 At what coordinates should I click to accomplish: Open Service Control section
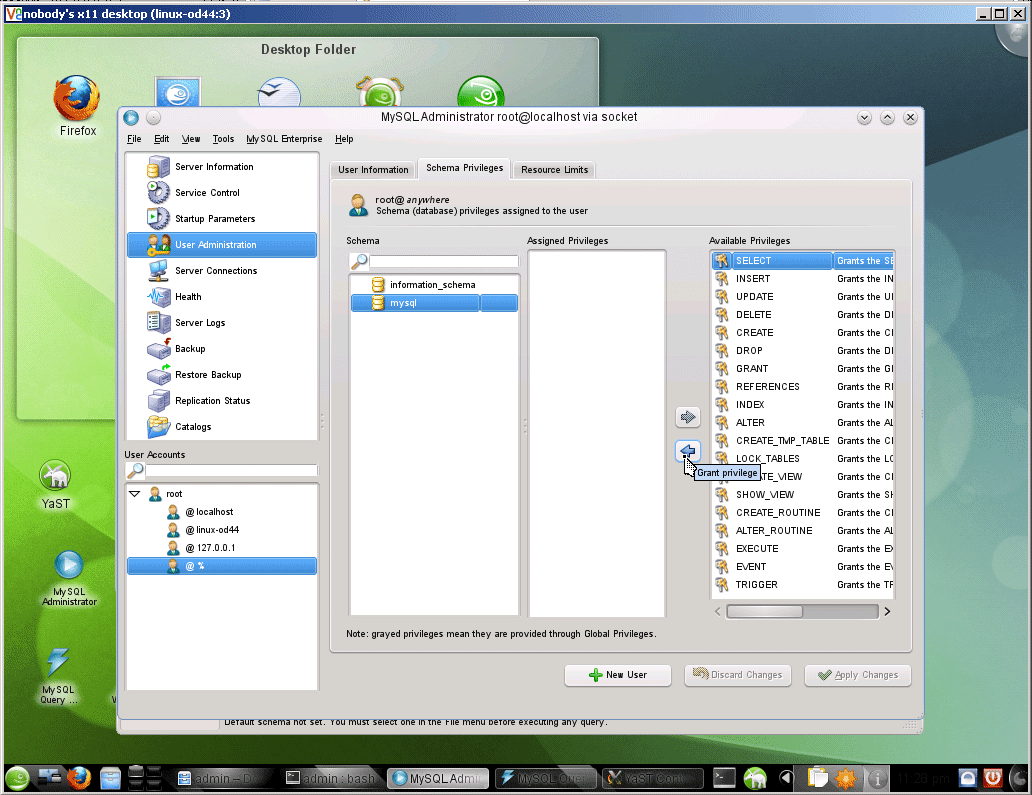point(222,193)
